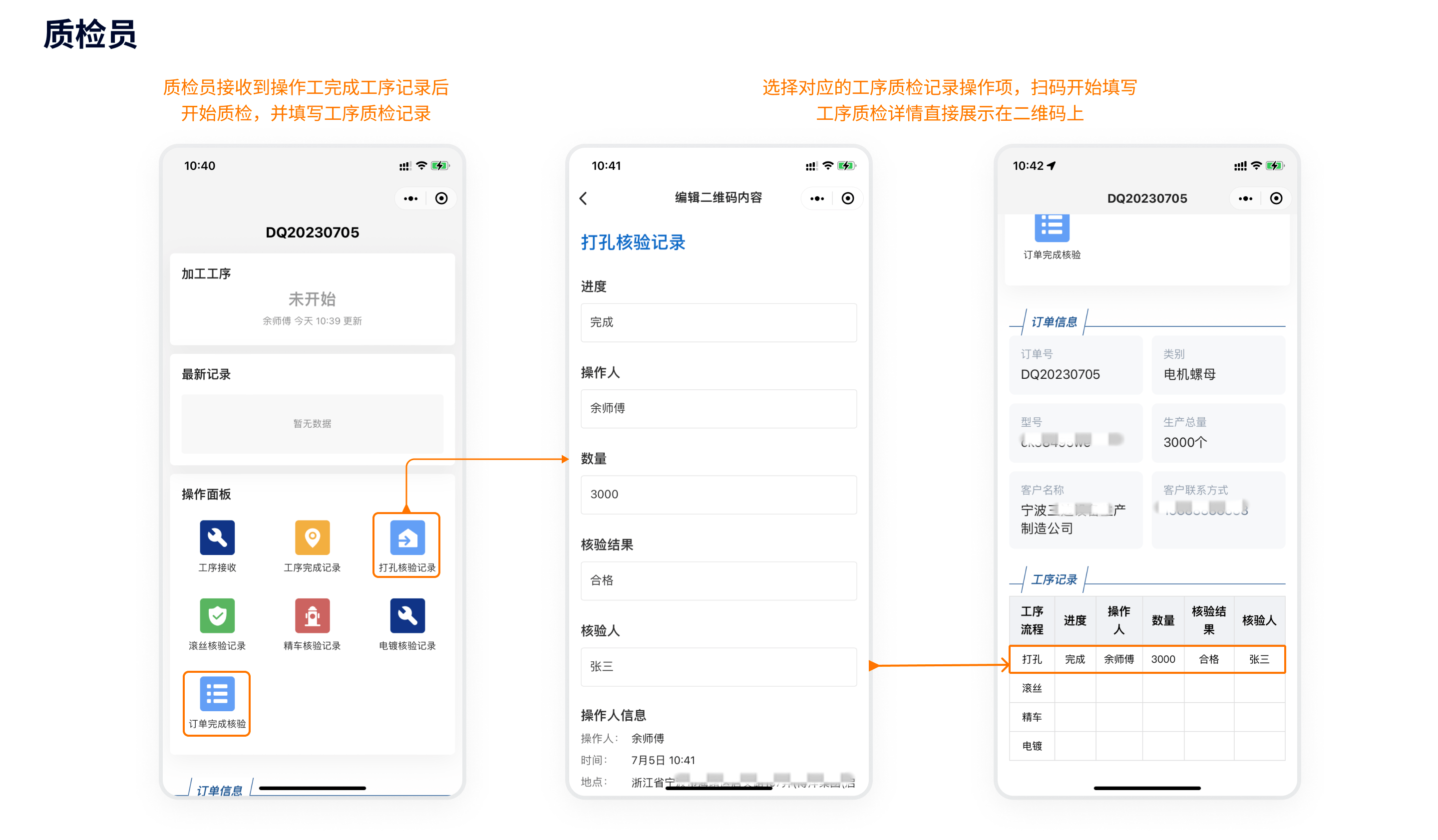
Task: Open the 订单号 DQ20230705 info card
Action: tap(1075, 365)
